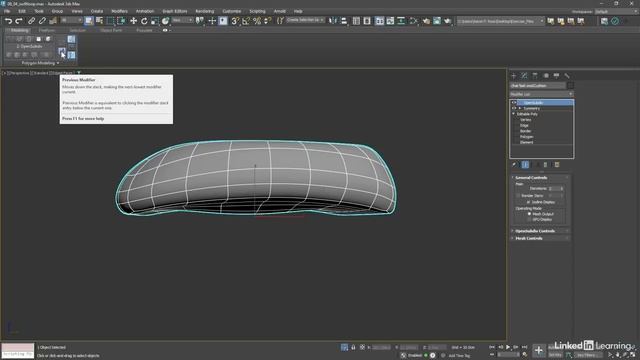The image size is (640, 360).
Task: Click the Remove Modifier trash icon
Action: pyautogui.click(x=545, y=165)
